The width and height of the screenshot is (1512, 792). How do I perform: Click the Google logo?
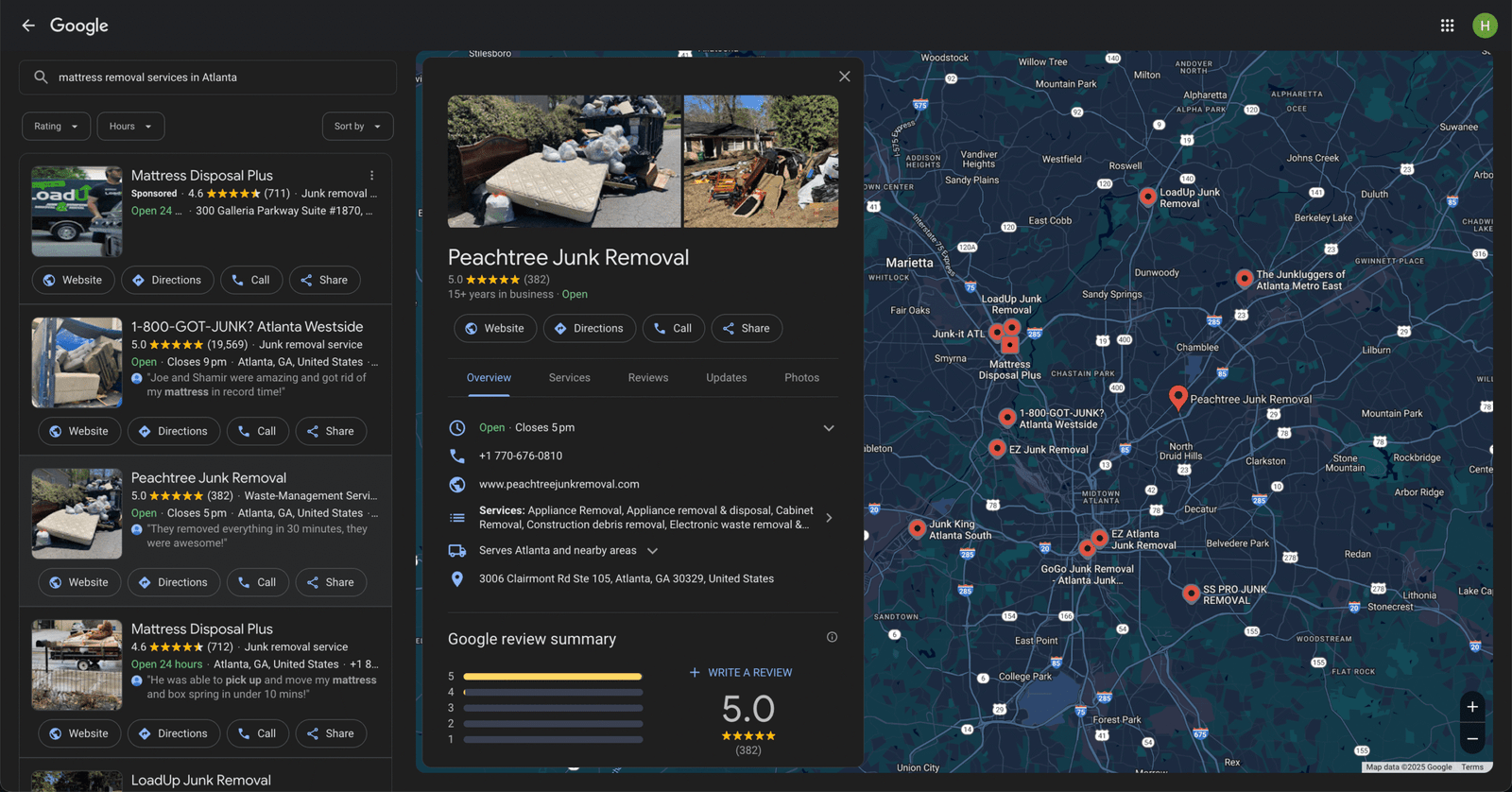coord(79,26)
